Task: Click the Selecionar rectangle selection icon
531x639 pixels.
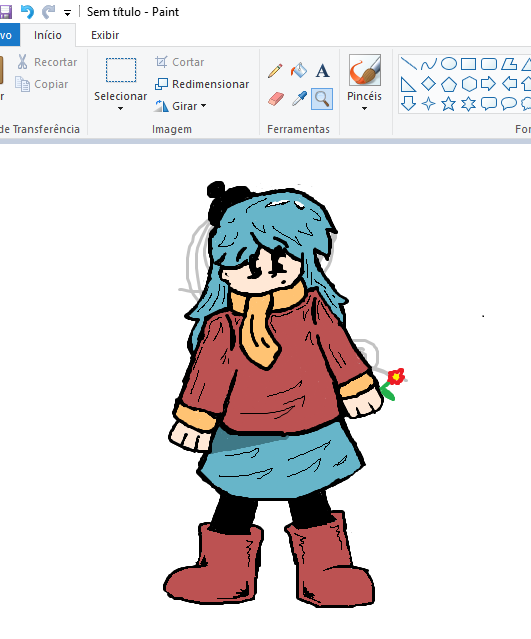Action: [121, 70]
